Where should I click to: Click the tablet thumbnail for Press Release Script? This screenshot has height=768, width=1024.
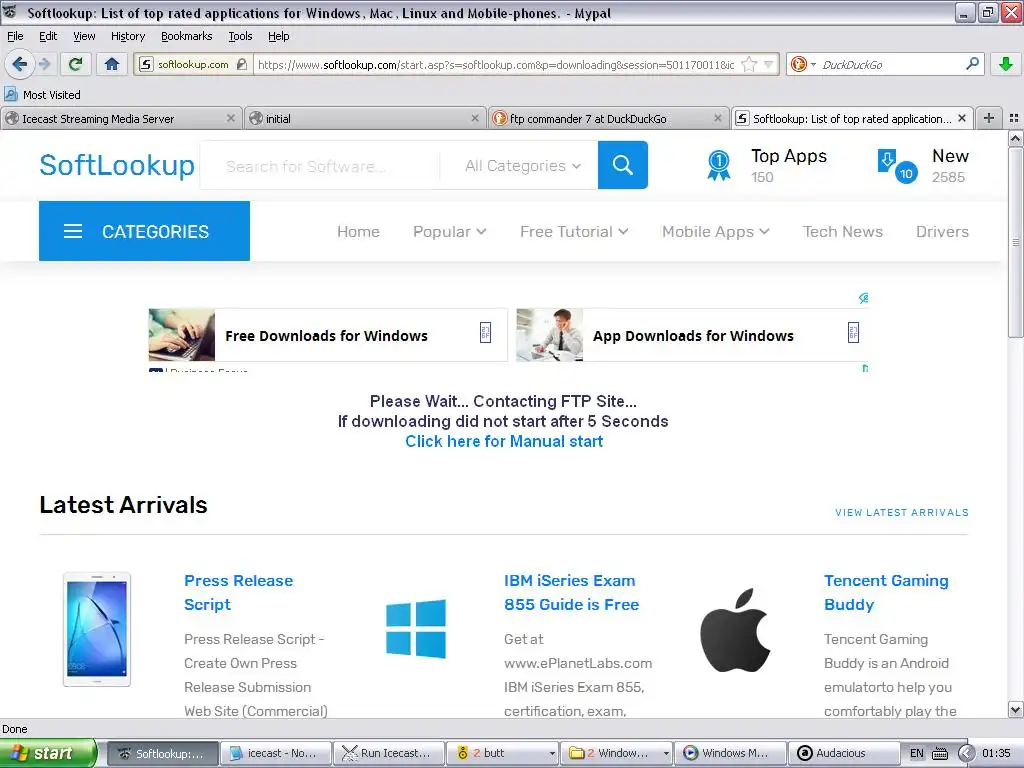point(97,629)
